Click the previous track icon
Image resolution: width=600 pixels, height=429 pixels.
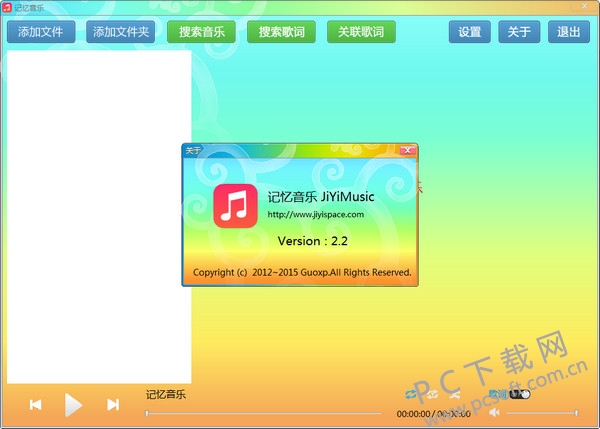[35, 405]
